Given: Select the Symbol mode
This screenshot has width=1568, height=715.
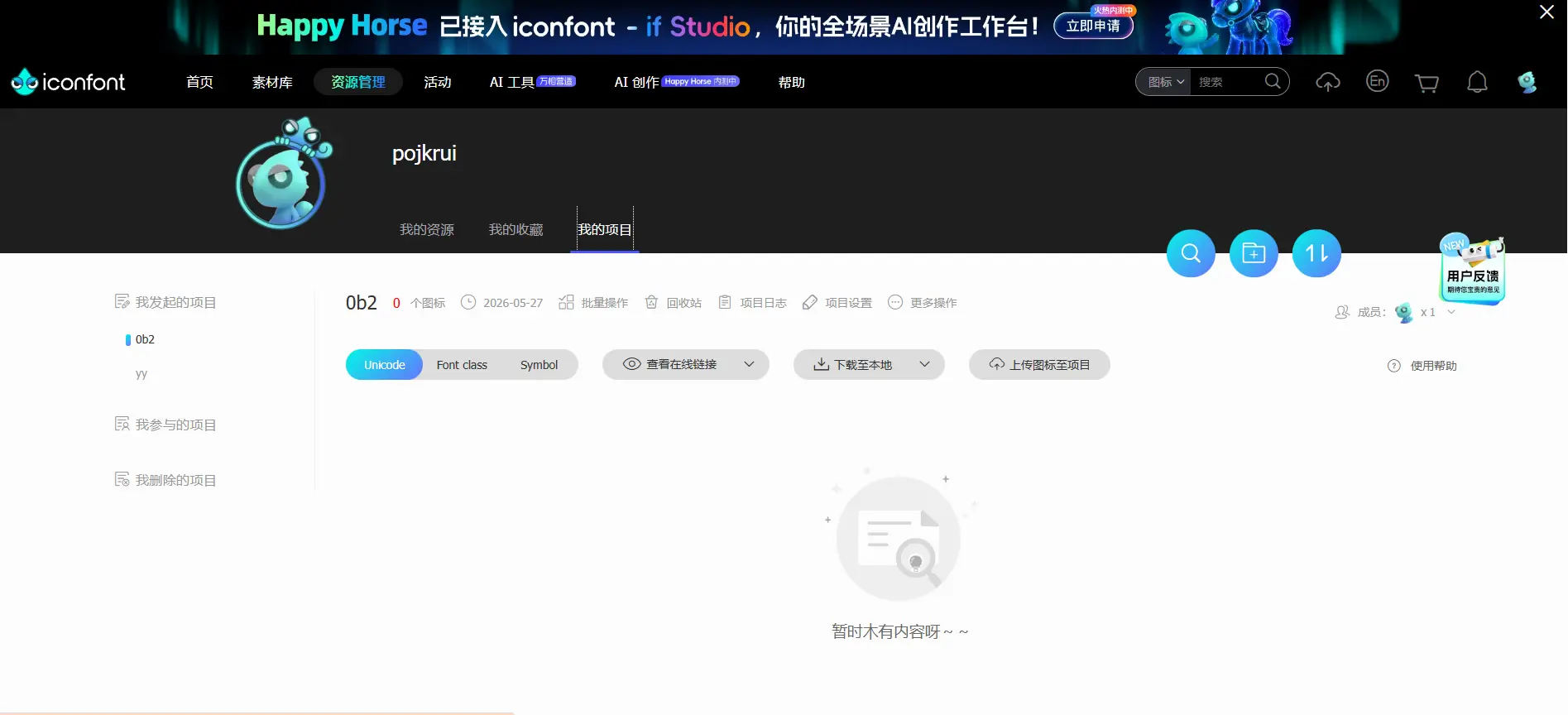Looking at the screenshot, I should coord(539,365).
